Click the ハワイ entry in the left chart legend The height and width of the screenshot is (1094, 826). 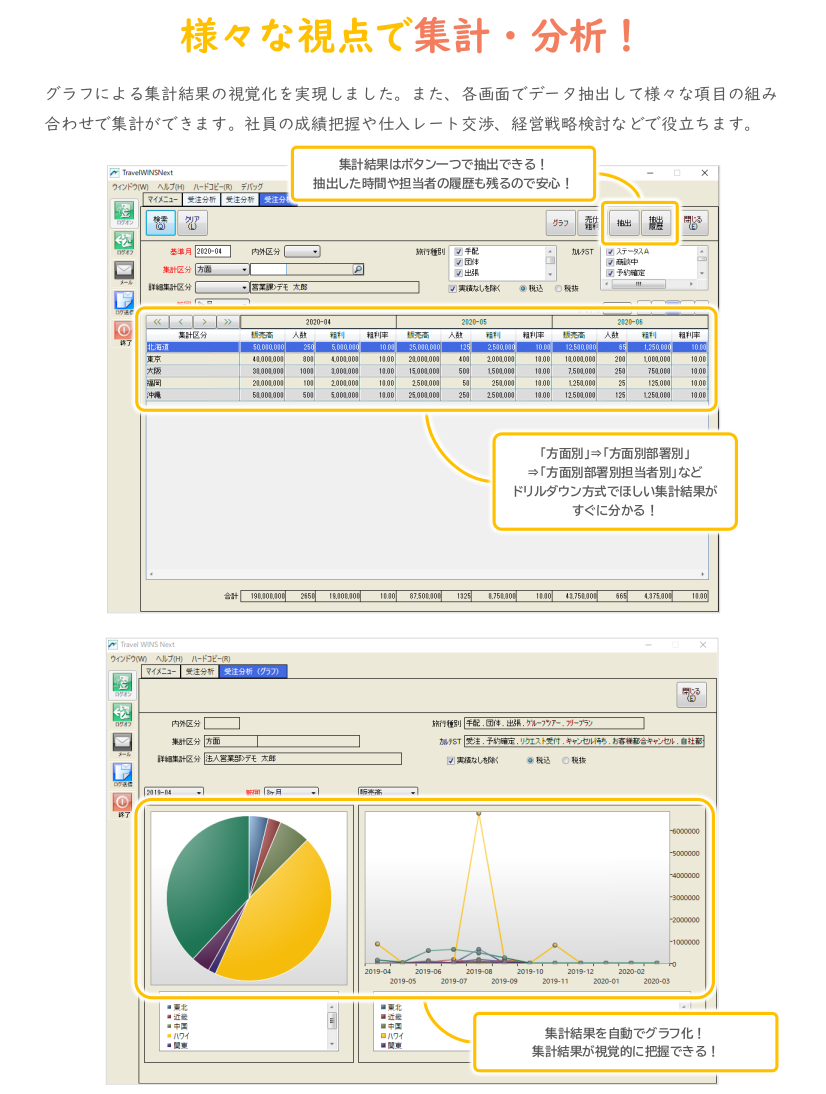click(x=178, y=1036)
